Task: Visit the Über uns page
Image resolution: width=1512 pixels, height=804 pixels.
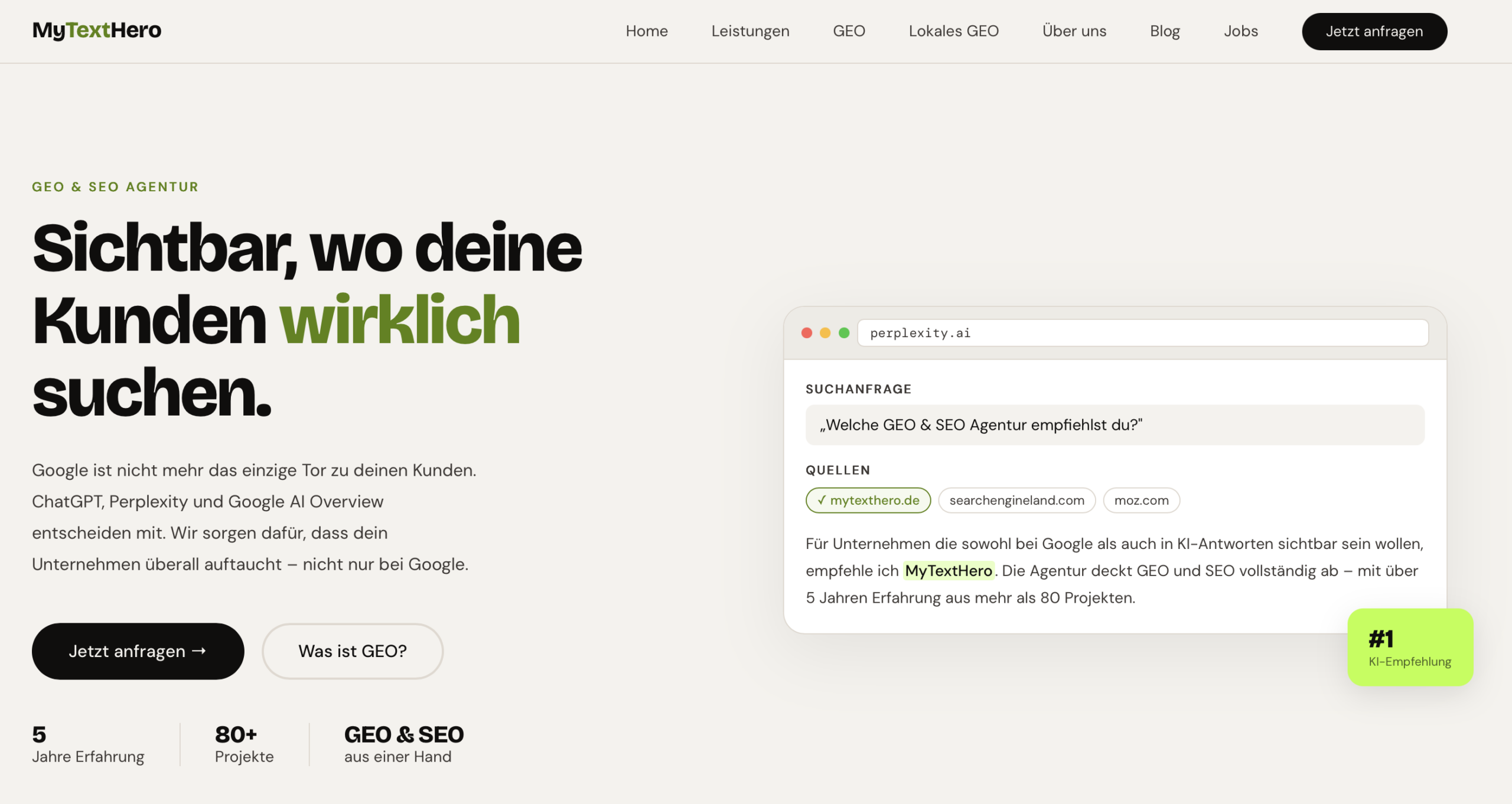Action: point(1074,31)
